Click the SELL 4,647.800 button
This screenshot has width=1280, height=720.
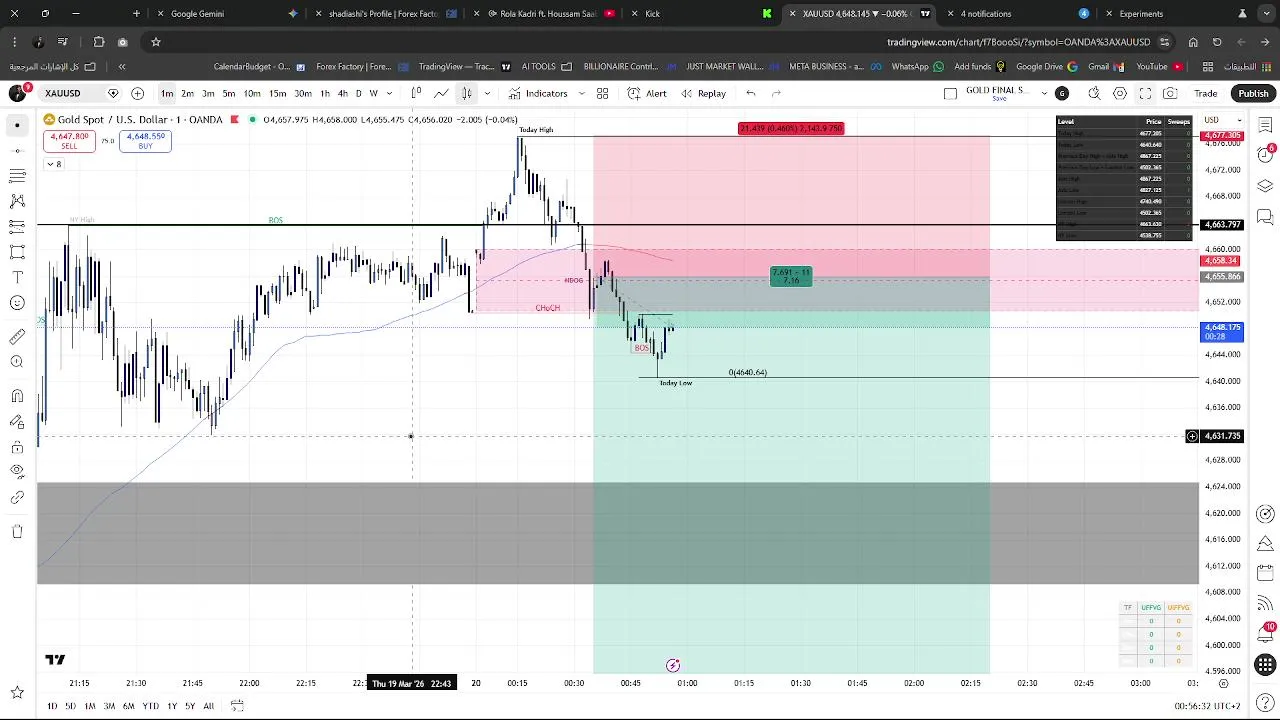coord(69,141)
